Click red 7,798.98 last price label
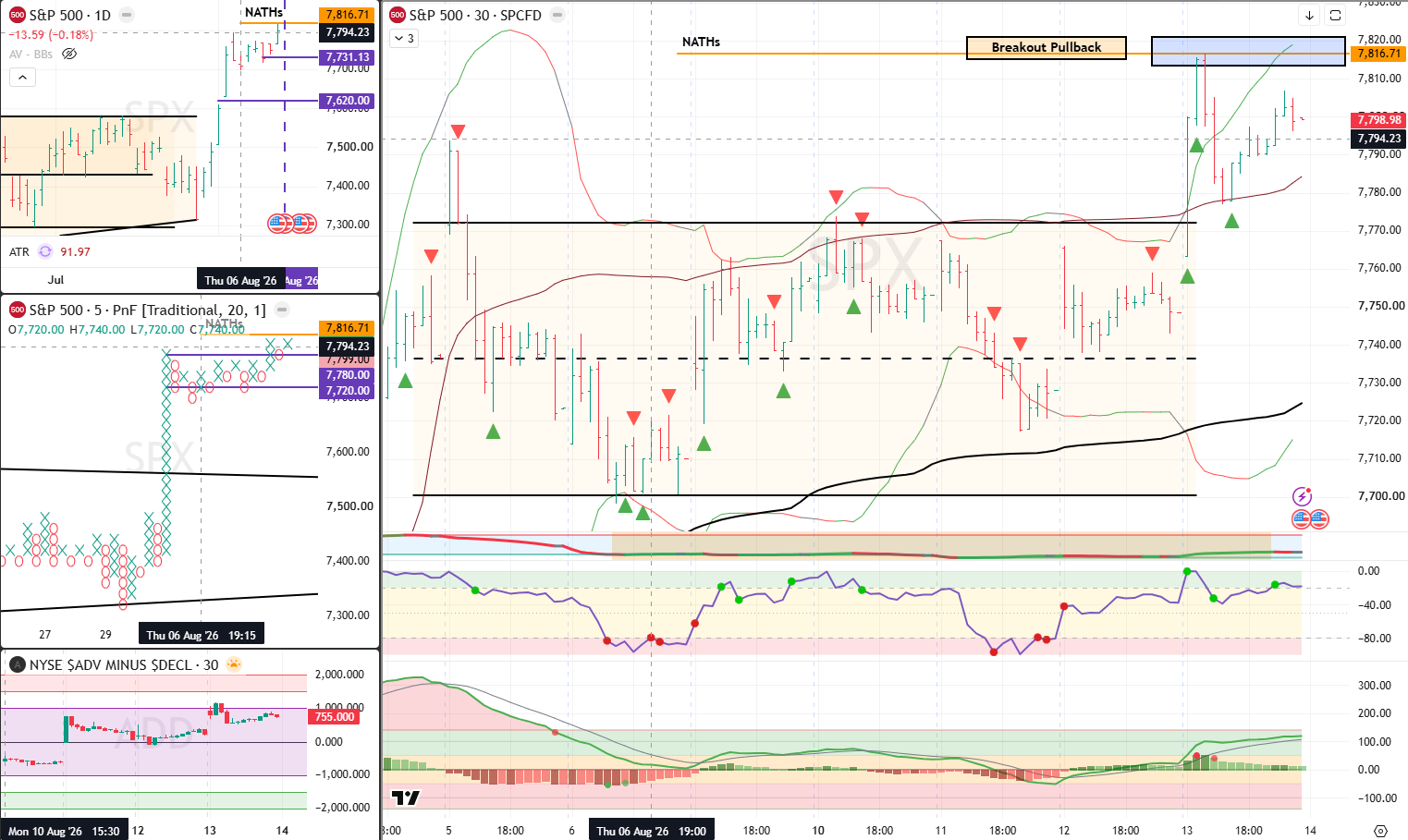Image resolution: width=1408 pixels, height=840 pixels. (x=1378, y=120)
